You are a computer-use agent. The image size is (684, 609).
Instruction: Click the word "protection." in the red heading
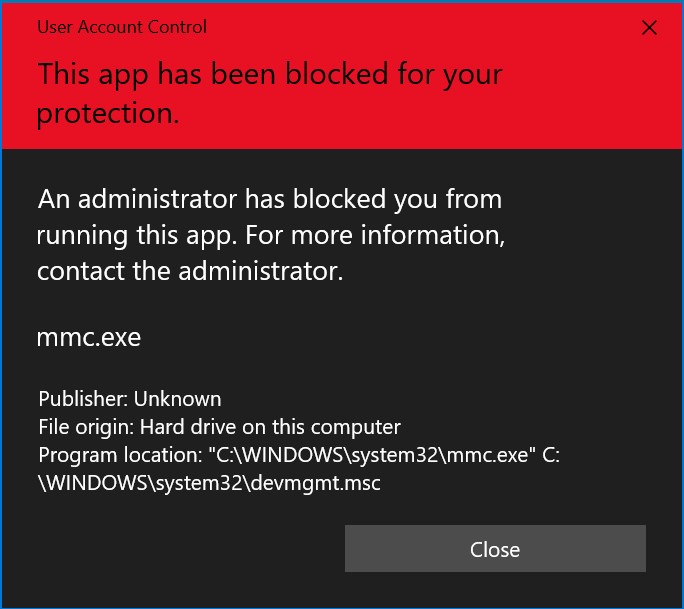coord(108,113)
